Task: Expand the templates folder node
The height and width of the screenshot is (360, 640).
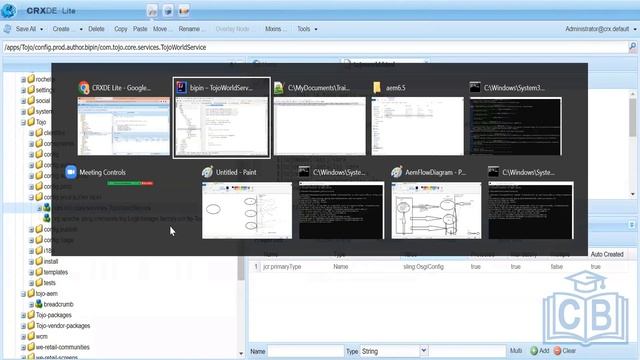Action: [31, 272]
